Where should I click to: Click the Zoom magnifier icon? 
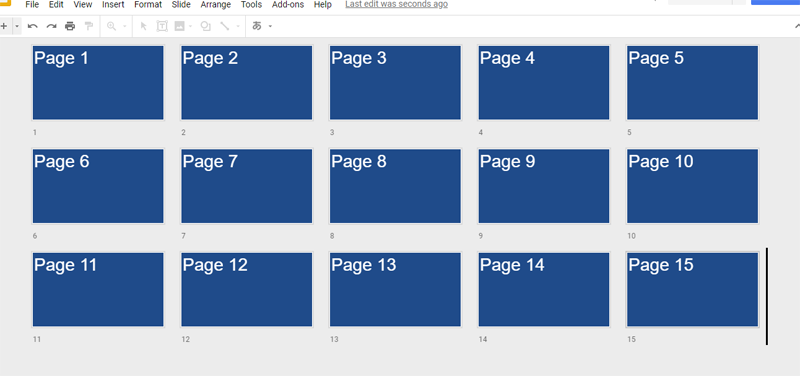[x=112, y=26]
